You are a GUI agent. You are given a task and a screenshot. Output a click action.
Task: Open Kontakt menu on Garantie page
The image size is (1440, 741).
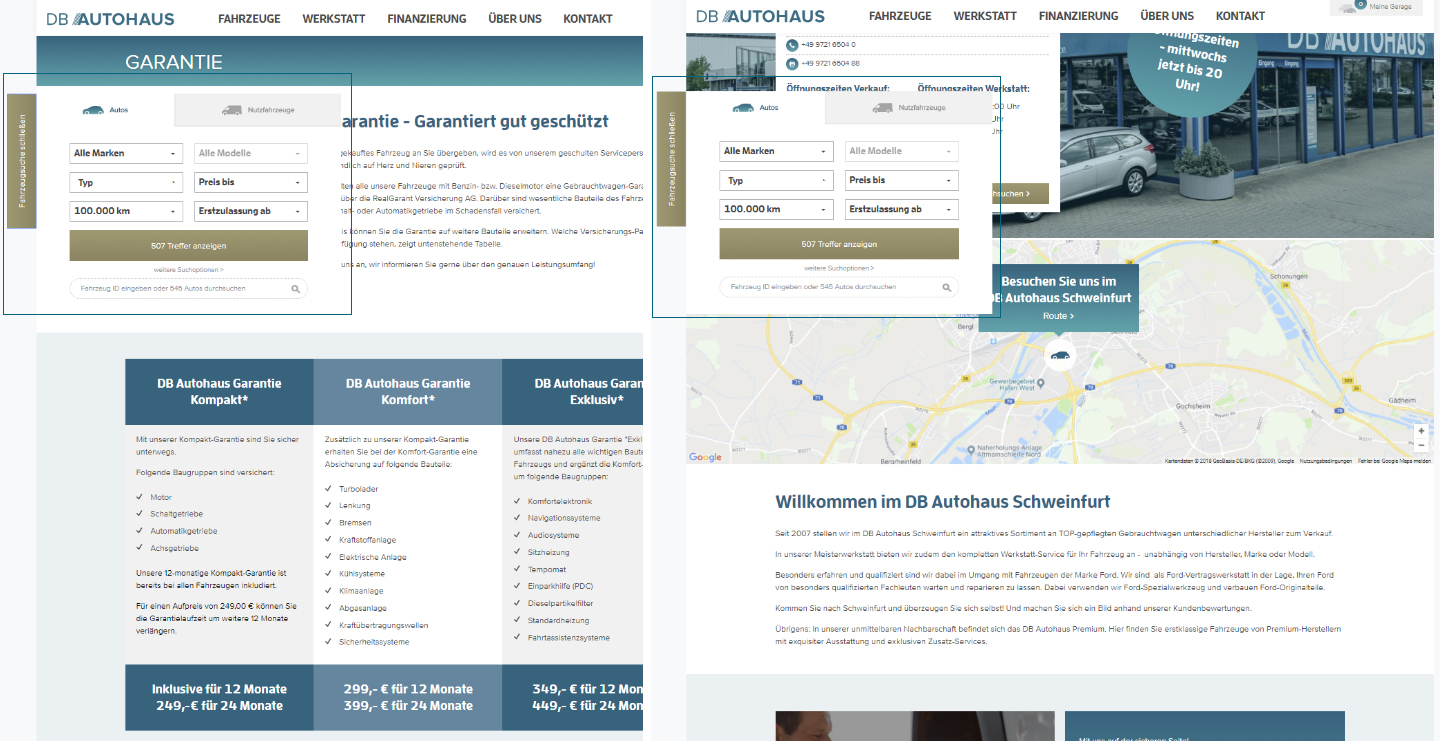click(588, 18)
